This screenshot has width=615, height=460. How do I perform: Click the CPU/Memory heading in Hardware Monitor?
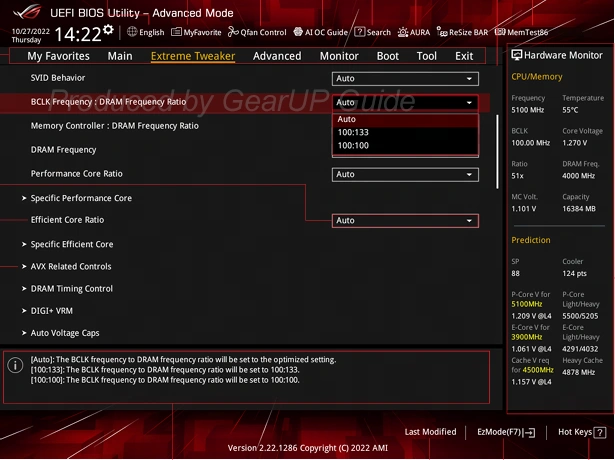coord(537,77)
